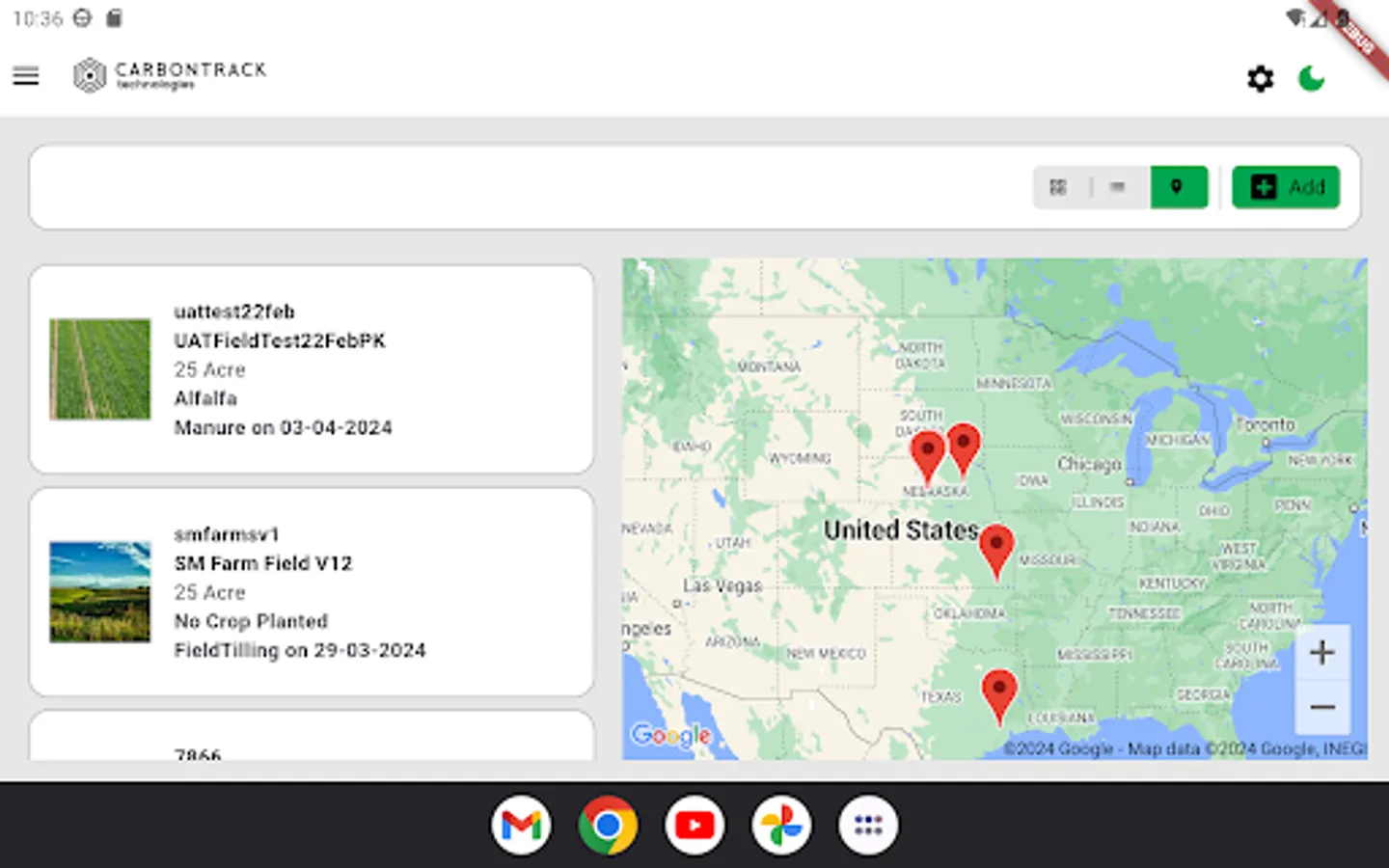Open settings via the gear icon
1389x868 pixels.
(1260, 78)
